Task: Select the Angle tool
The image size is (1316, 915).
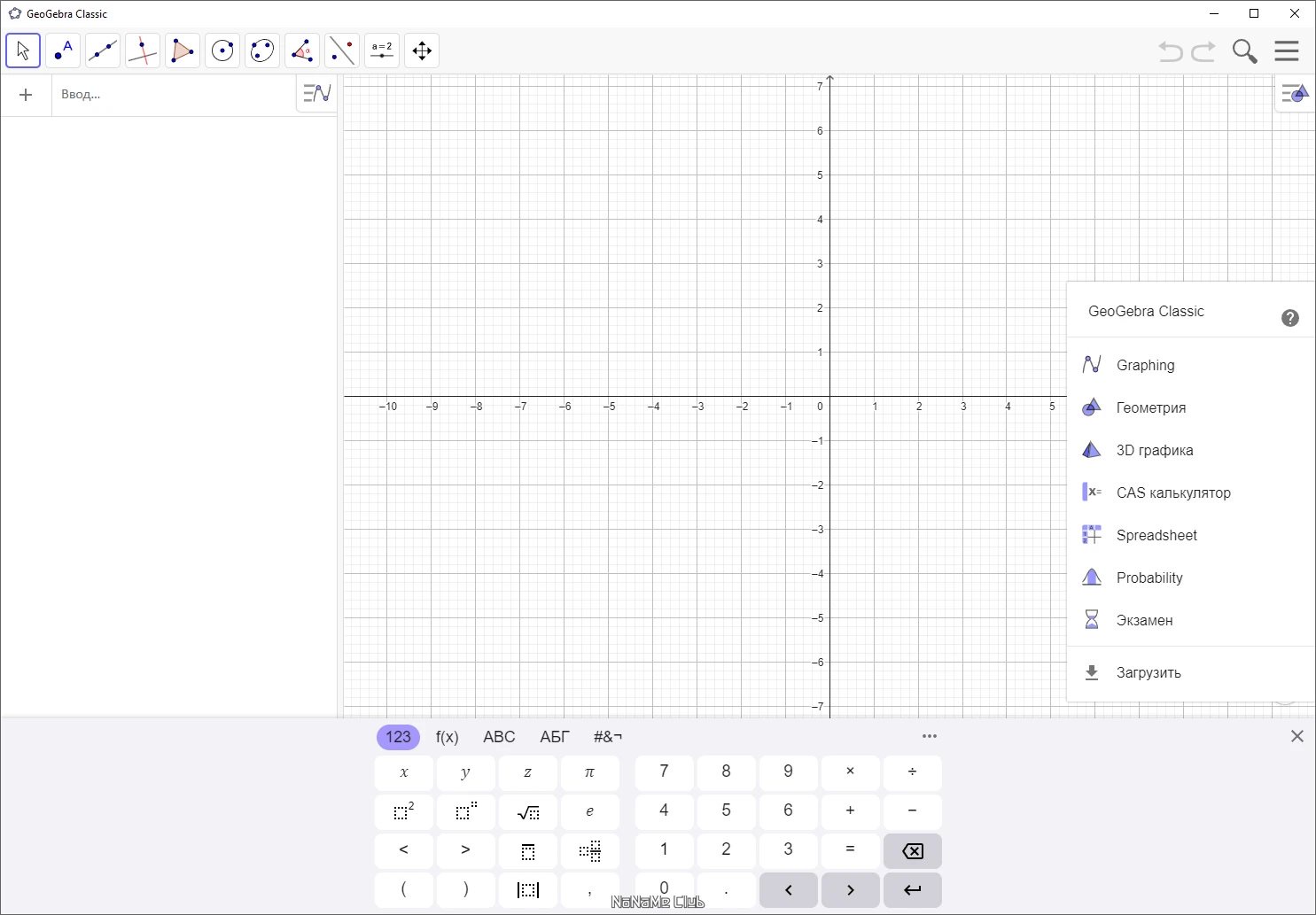Action: point(302,50)
